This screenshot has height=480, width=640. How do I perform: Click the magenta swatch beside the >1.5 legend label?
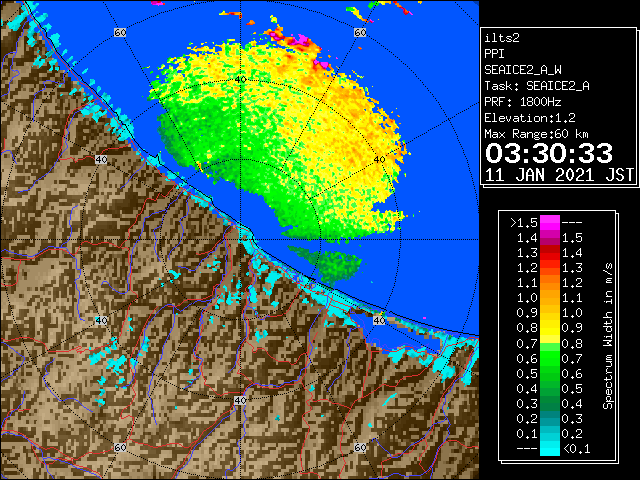pyautogui.click(x=549, y=223)
